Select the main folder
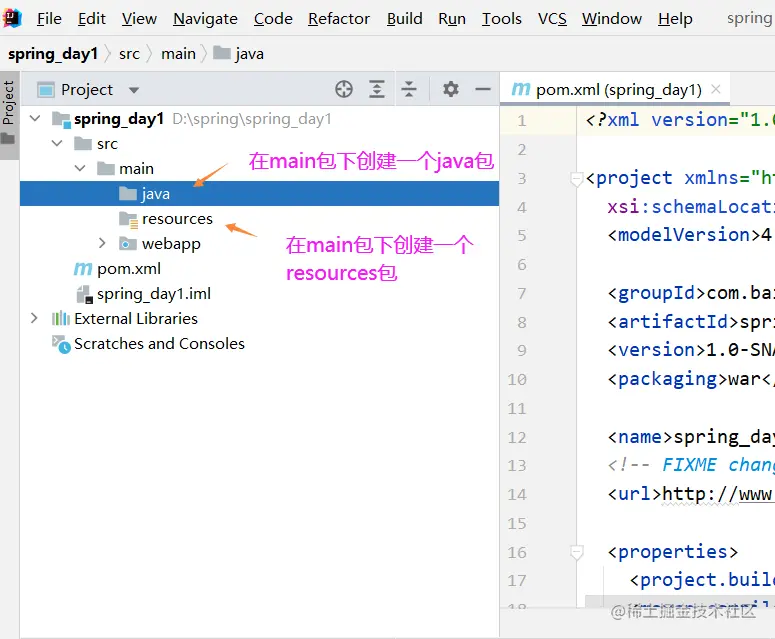 (x=136, y=169)
